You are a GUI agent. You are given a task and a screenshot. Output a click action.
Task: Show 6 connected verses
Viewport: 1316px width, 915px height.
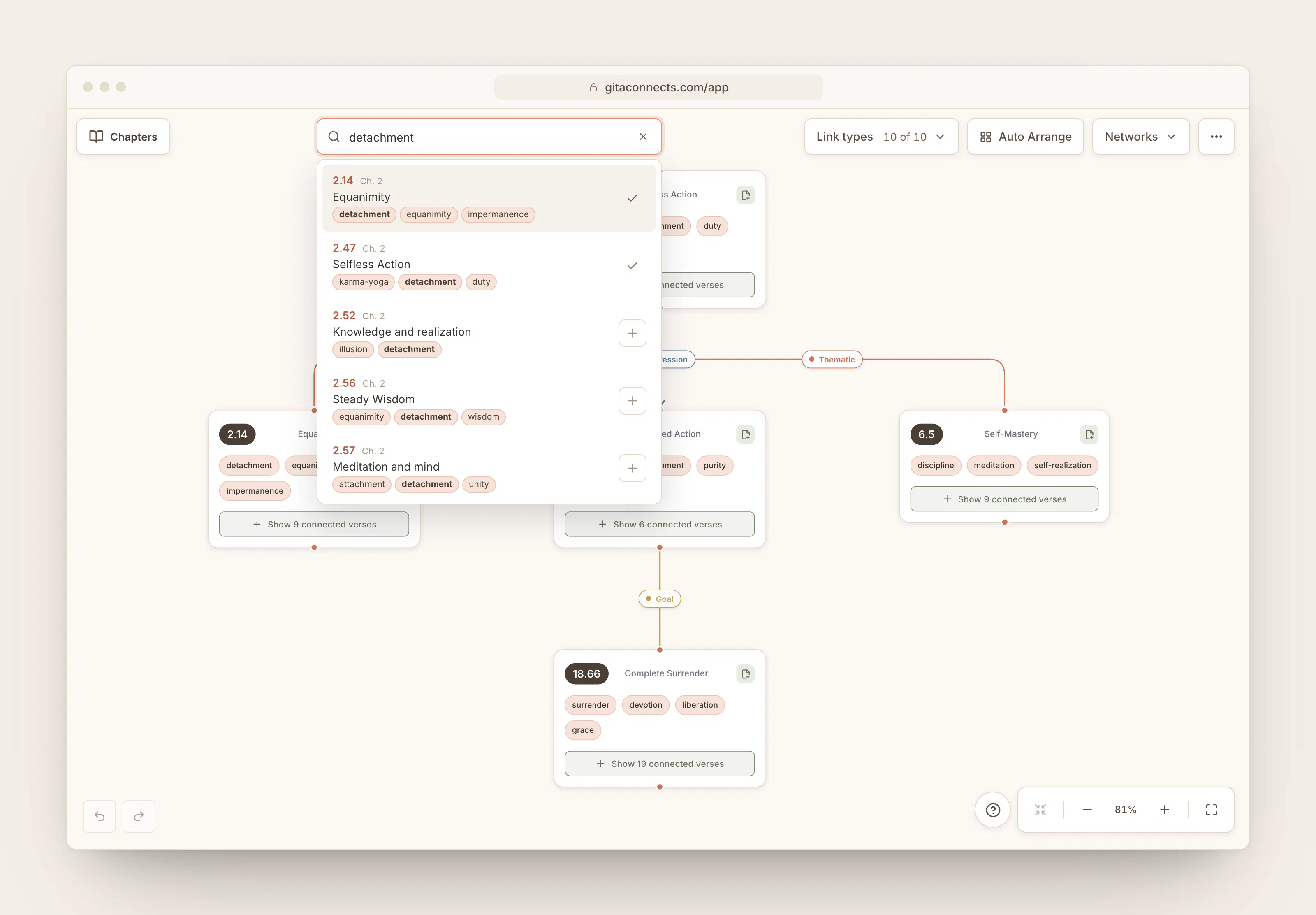[x=659, y=524]
